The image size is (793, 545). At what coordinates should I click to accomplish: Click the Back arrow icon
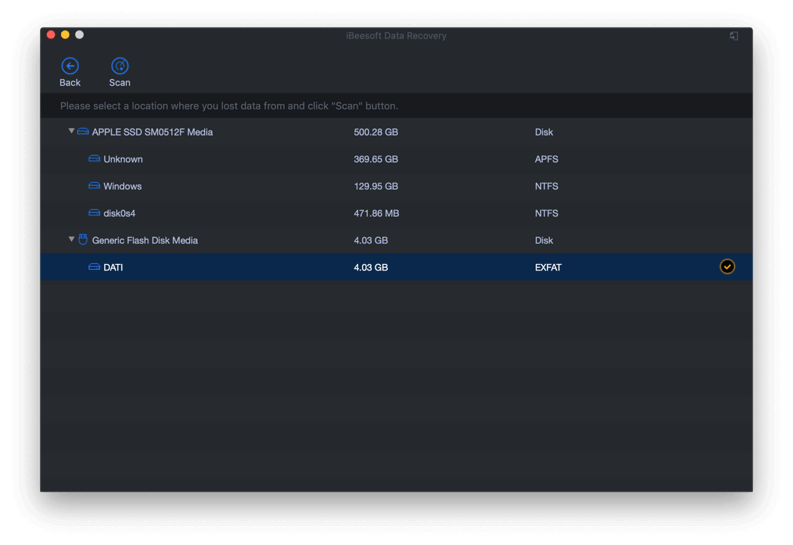coord(70,66)
